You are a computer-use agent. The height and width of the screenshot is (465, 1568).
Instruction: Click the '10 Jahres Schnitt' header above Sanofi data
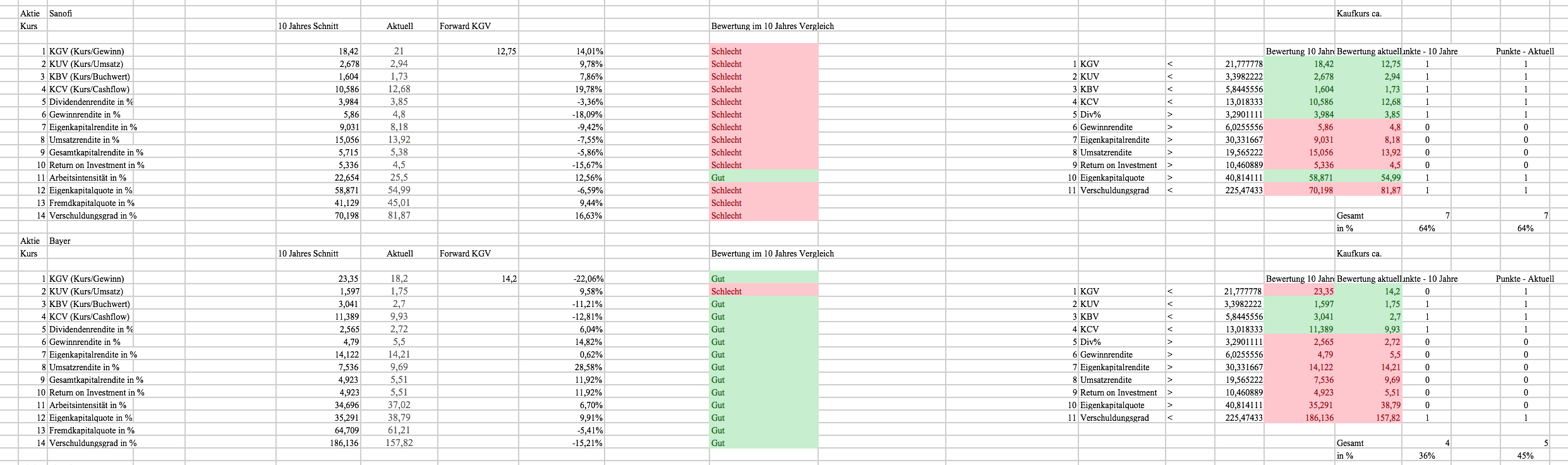308,26
